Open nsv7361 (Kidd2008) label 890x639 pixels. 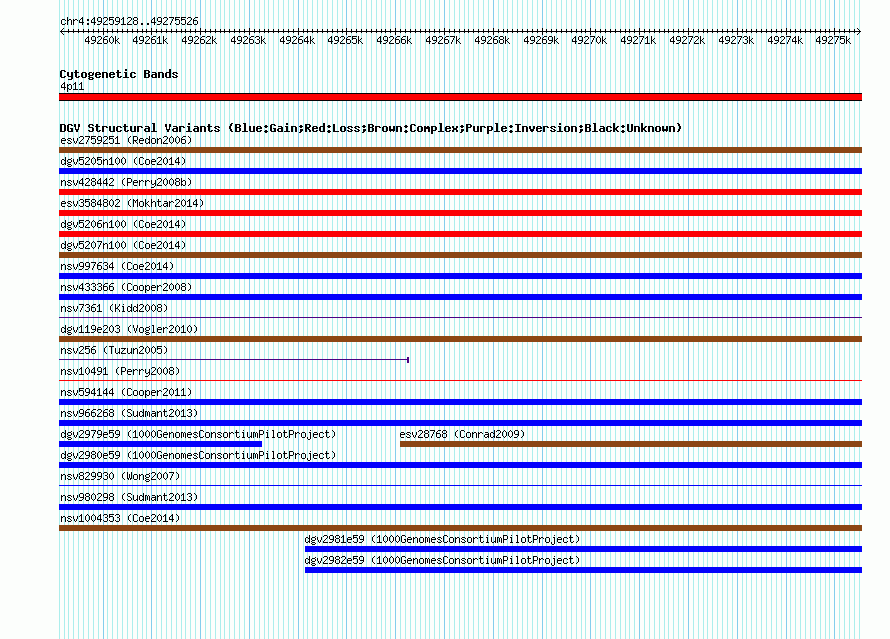coord(114,308)
